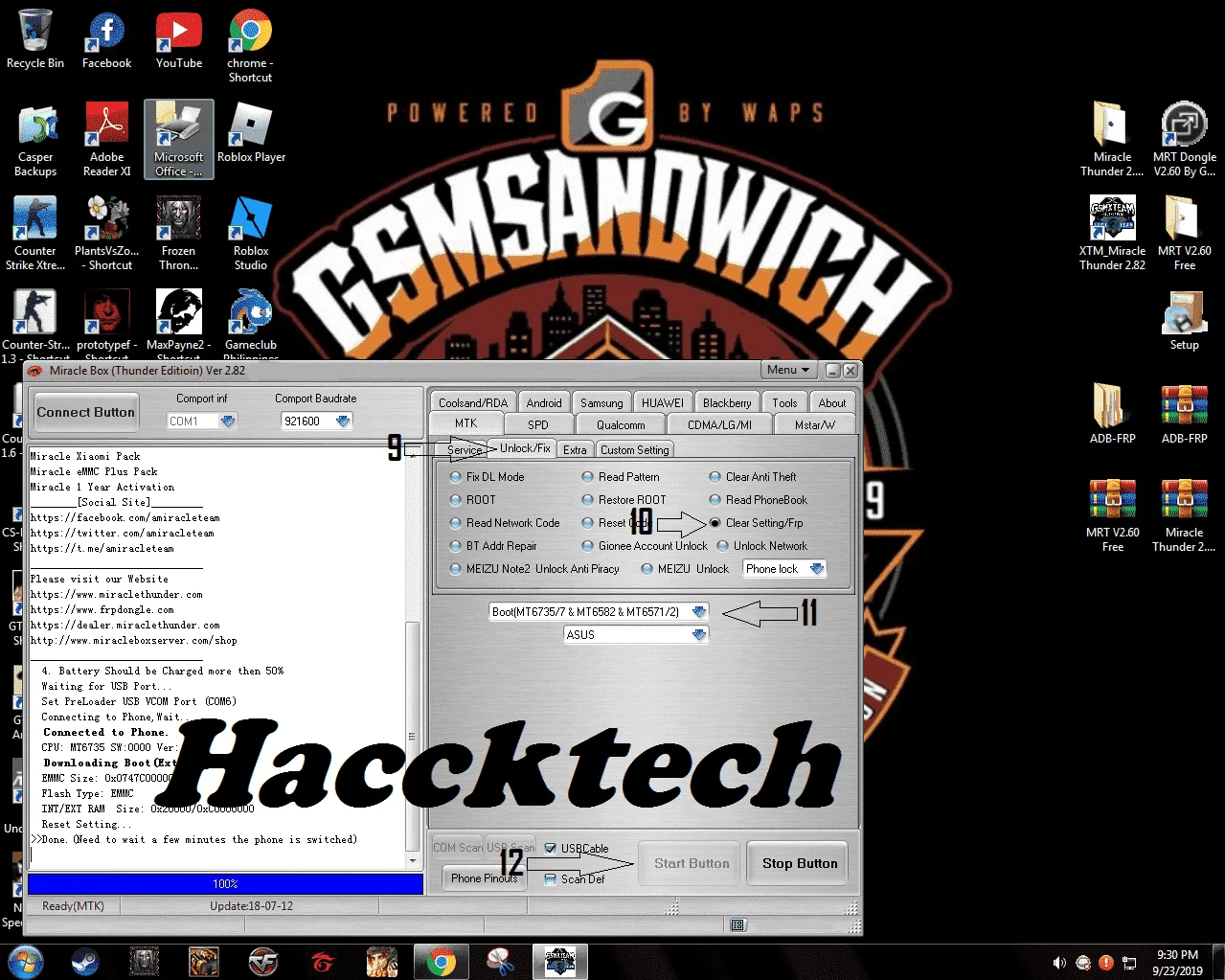The width and height of the screenshot is (1225, 980).
Task: Select the Gionee Account Unlock option
Action: point(588,545)
